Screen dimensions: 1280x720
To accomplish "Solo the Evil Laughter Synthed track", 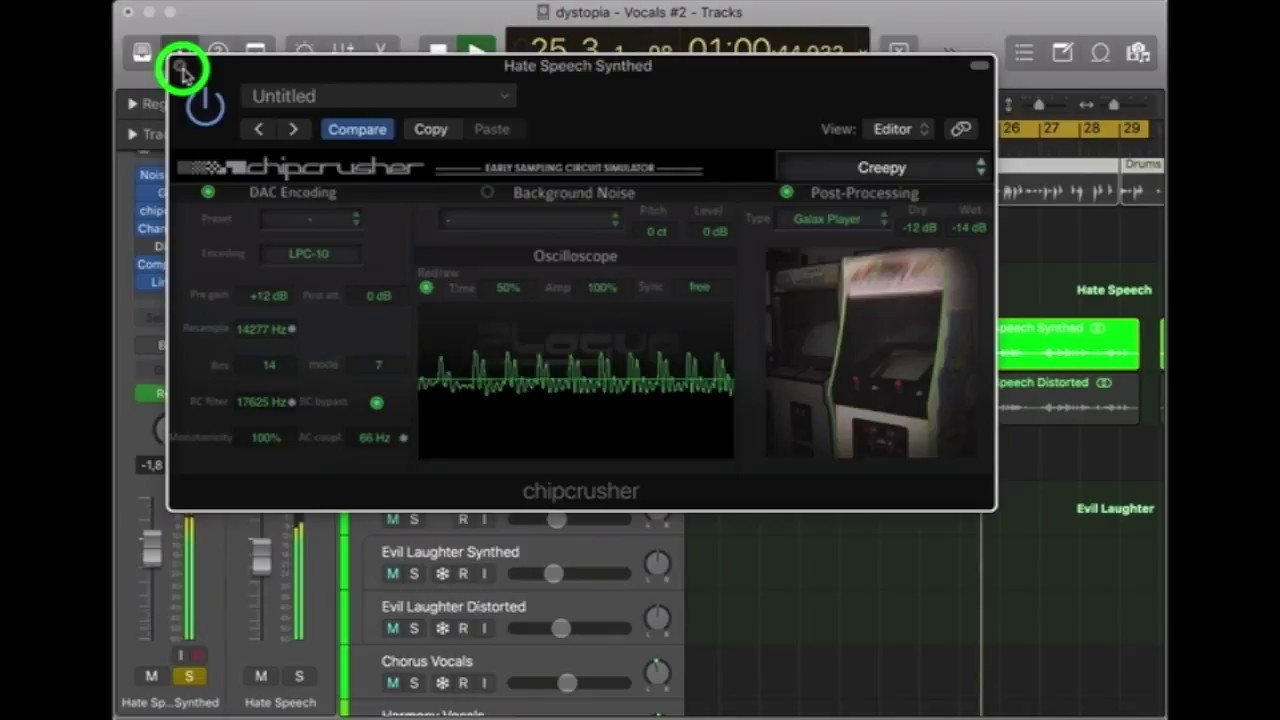I will [x=413, y=574].
